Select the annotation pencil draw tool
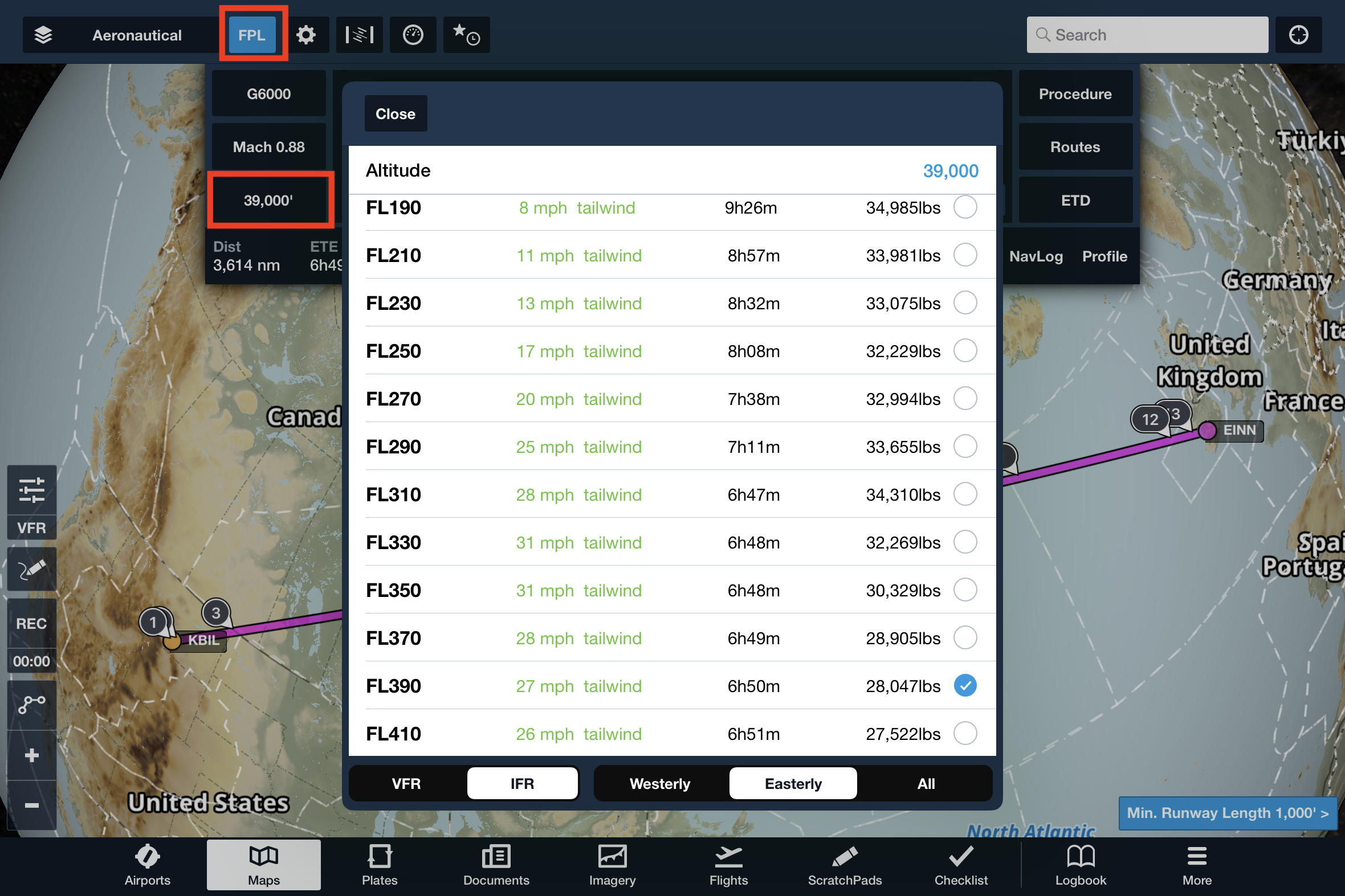1345x896 pixels. click(32, 569)
